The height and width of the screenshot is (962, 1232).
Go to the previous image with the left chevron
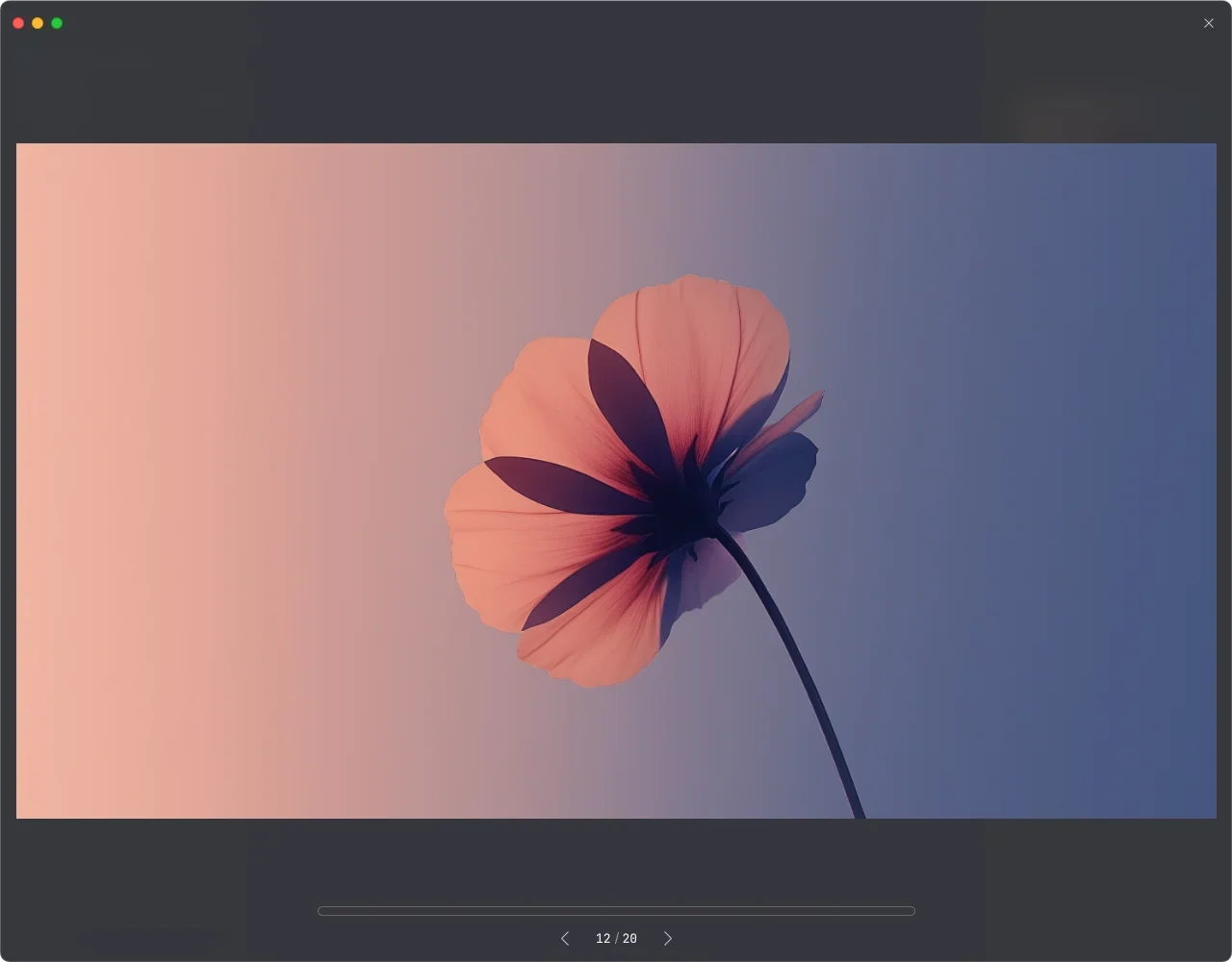pos(565,938)
